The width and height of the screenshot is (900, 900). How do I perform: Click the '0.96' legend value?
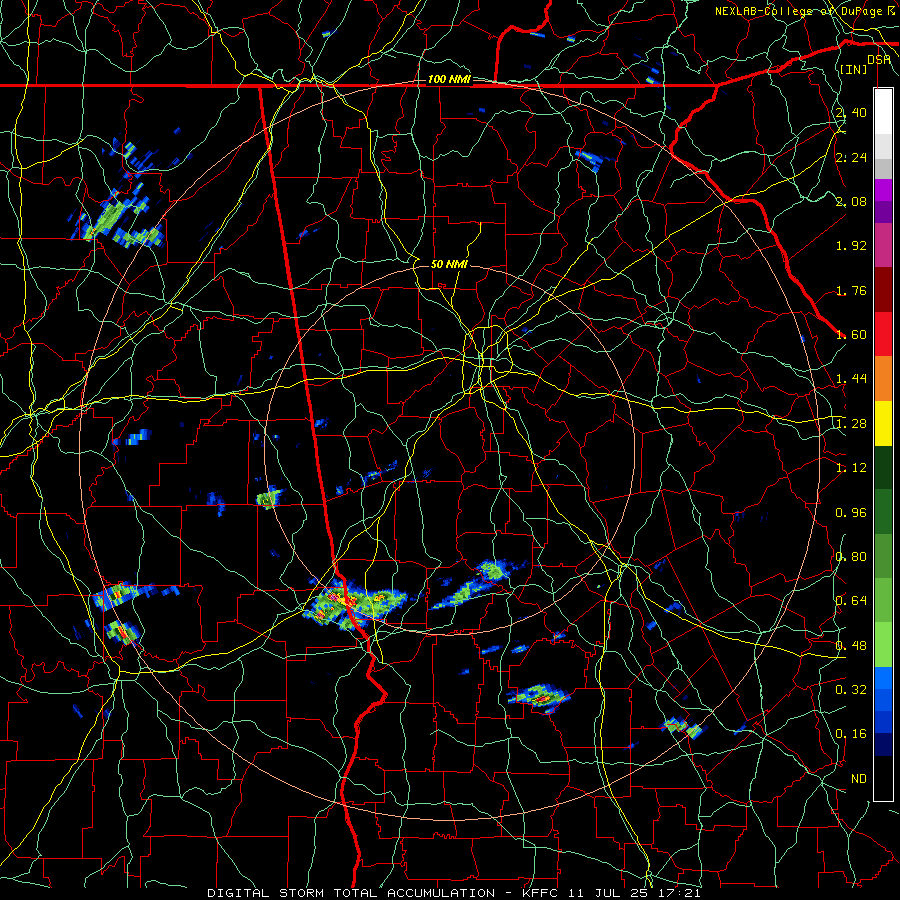coord(851,513)
